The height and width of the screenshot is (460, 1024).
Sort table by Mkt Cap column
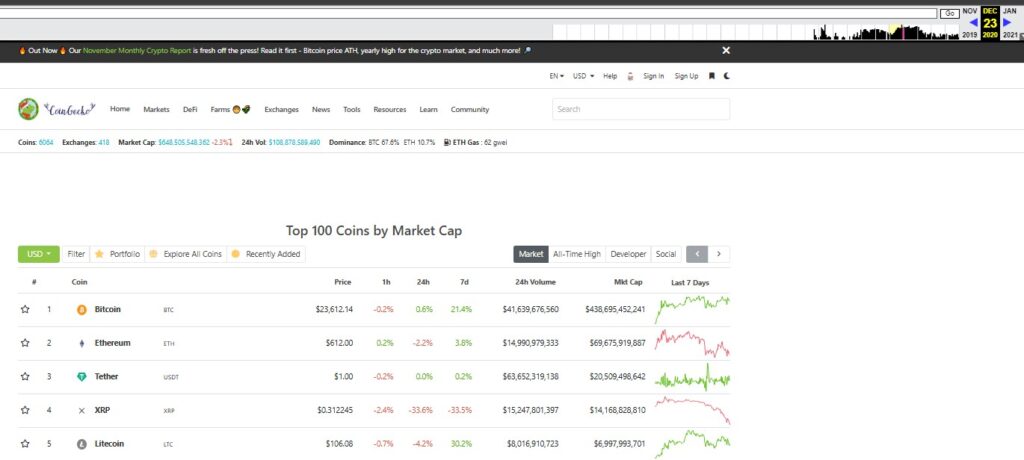[x=628, y=282]
